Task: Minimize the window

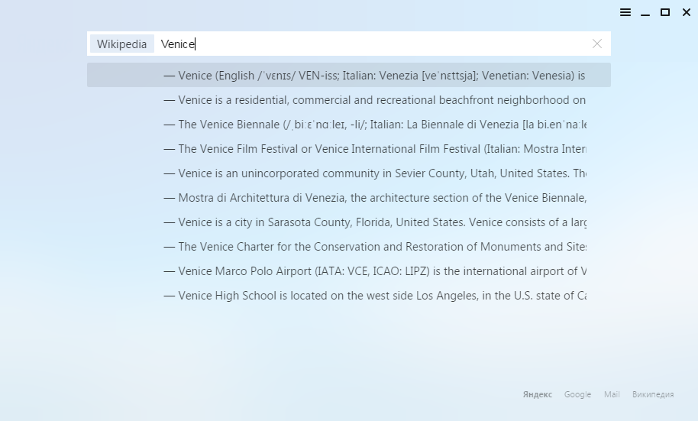Action: [x=645, y=13]
